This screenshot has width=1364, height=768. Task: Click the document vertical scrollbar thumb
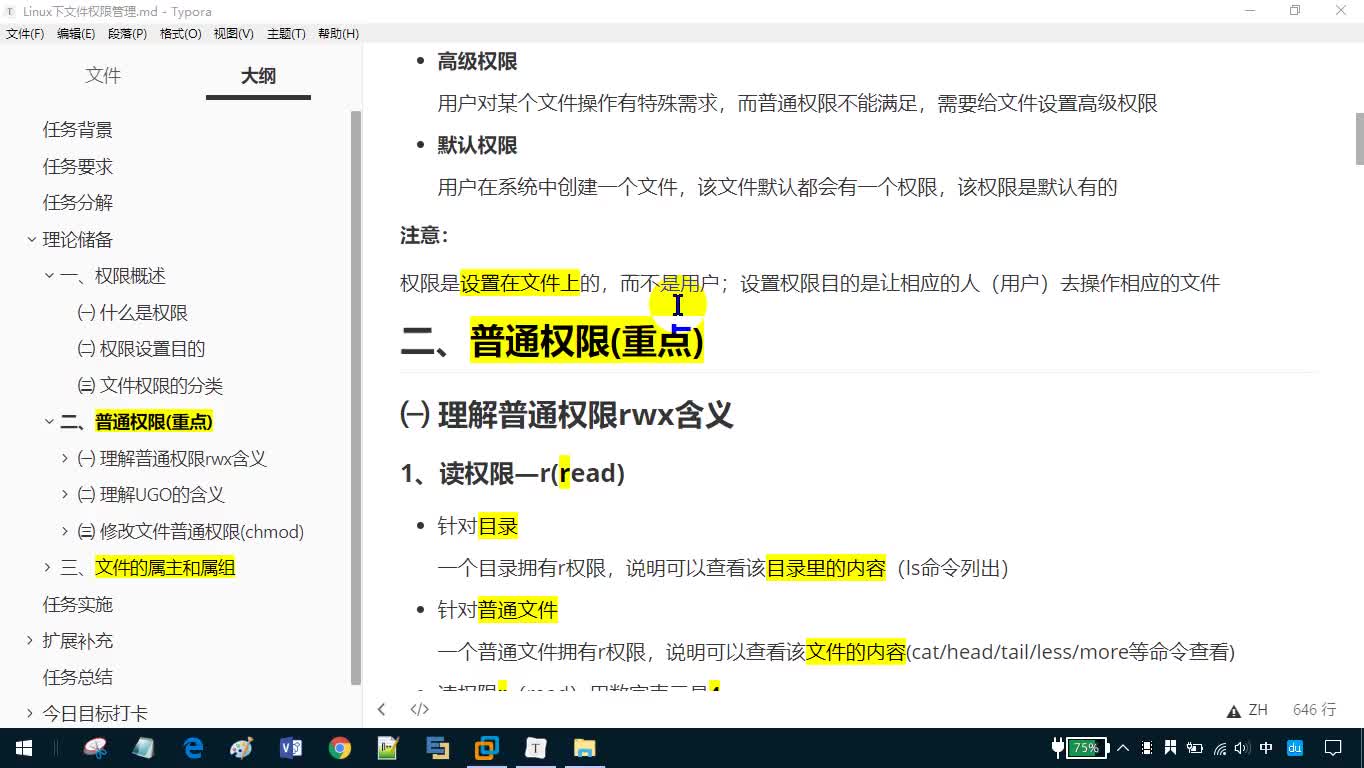click(1359, 139)
